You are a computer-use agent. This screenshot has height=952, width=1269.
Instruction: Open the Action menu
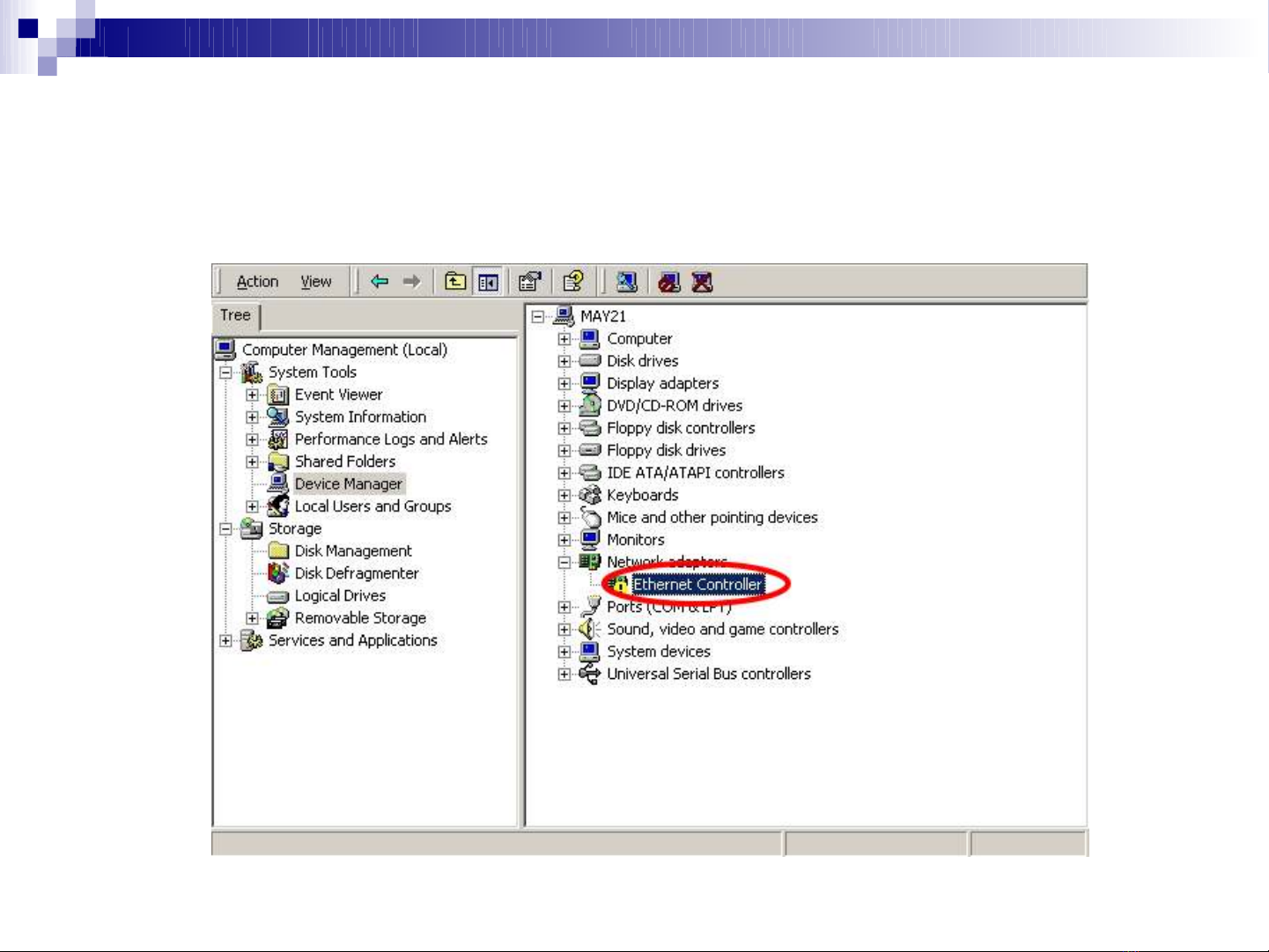257,282
